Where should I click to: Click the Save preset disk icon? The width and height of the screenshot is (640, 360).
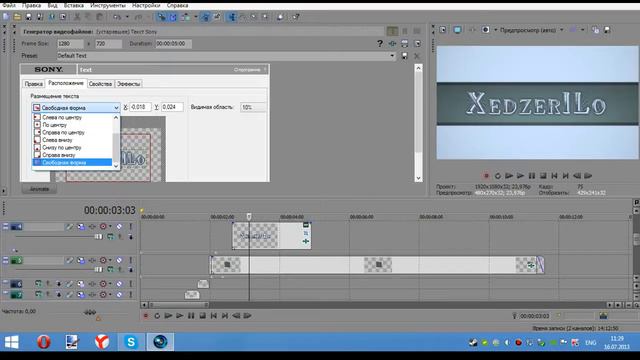(404, 56)
